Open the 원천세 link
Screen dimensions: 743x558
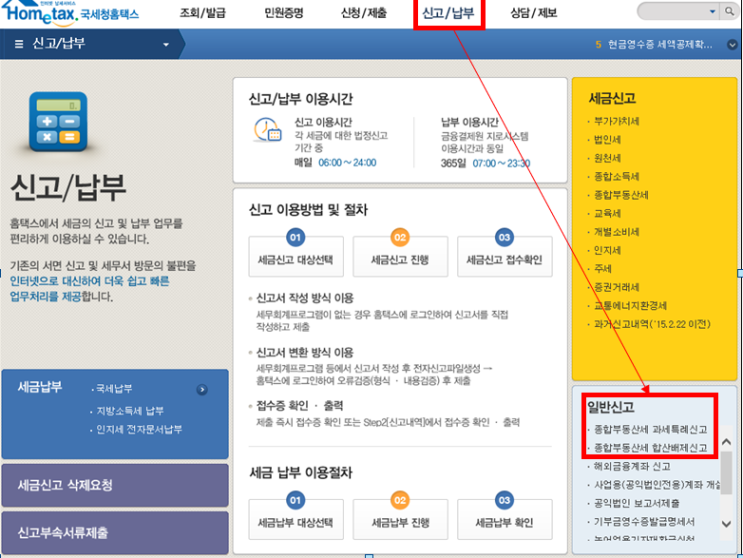pos(607,158)
